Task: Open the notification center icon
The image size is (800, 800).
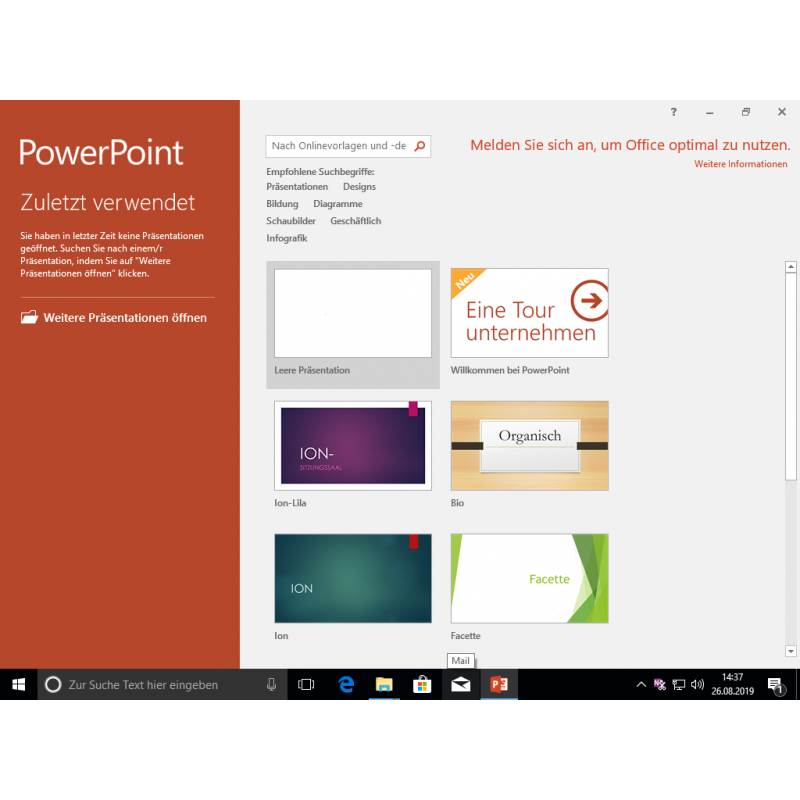Action: (x=775, y=685)
